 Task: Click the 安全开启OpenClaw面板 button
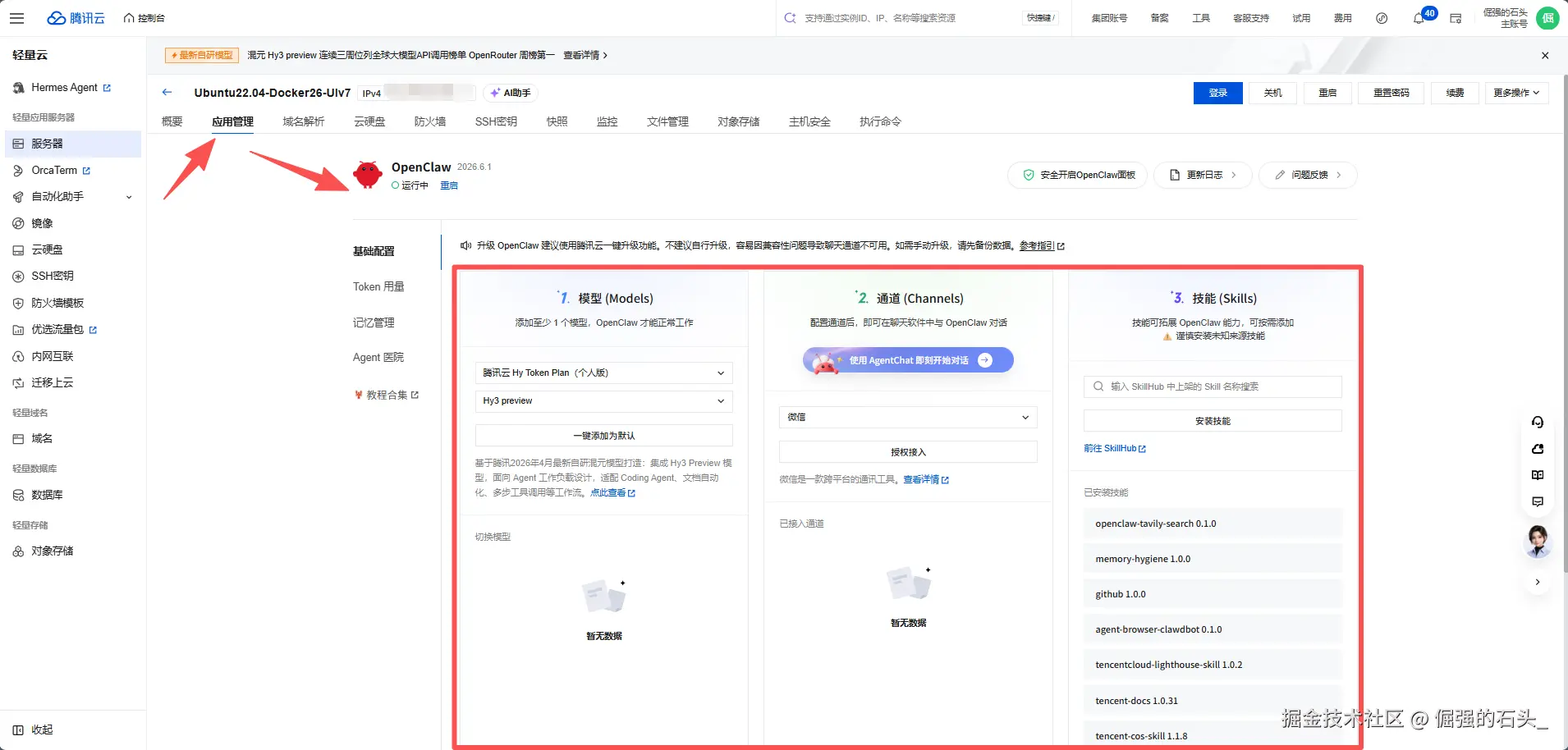tap(1077, 175)
